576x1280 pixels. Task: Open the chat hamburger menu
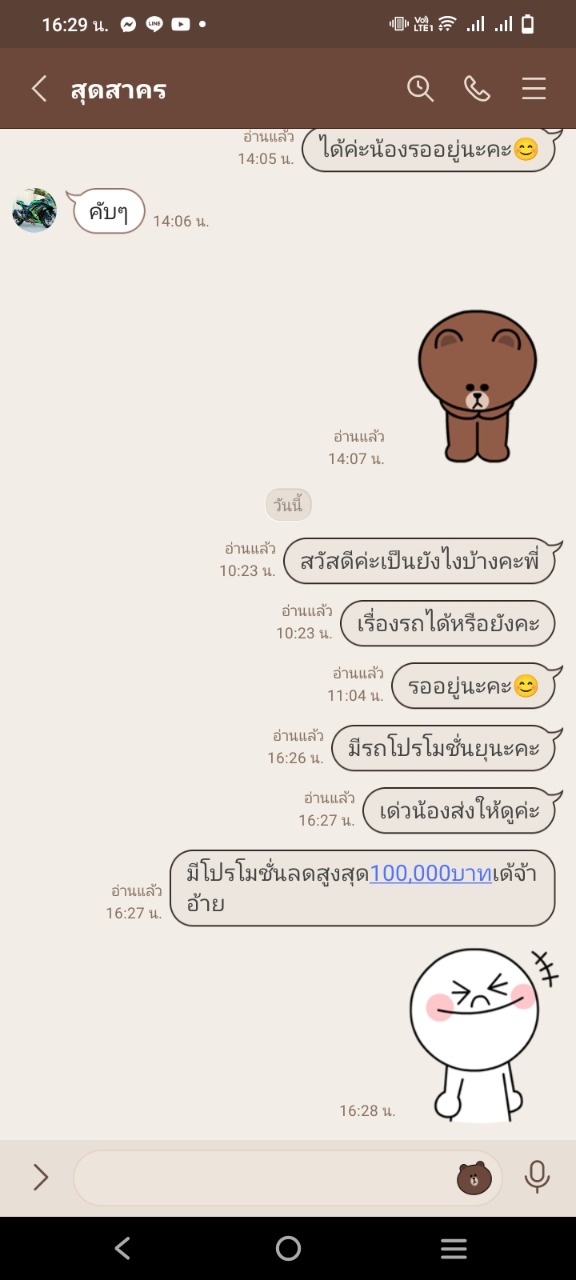(534, 89)
